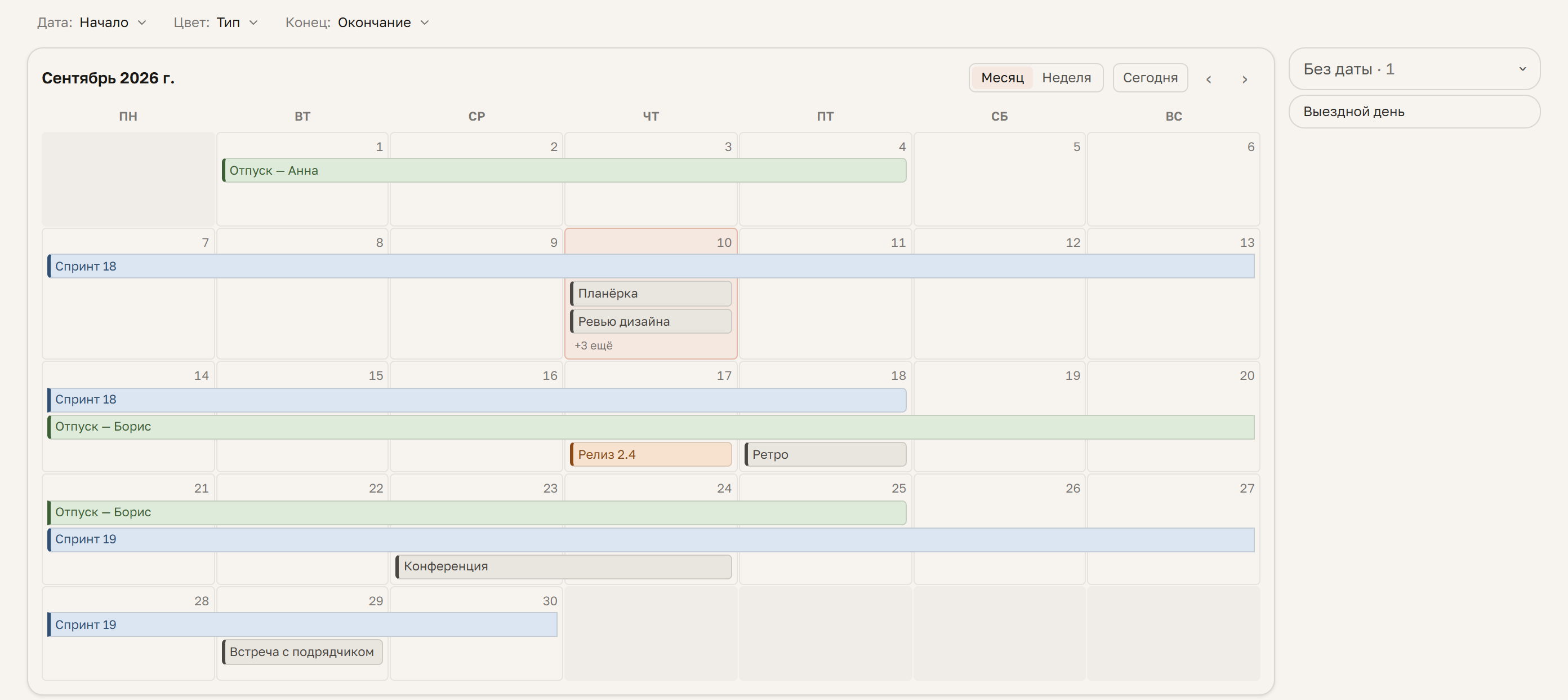
Task: Open the Конец: Окончание dropdown
Action: [x=358, y=23]
